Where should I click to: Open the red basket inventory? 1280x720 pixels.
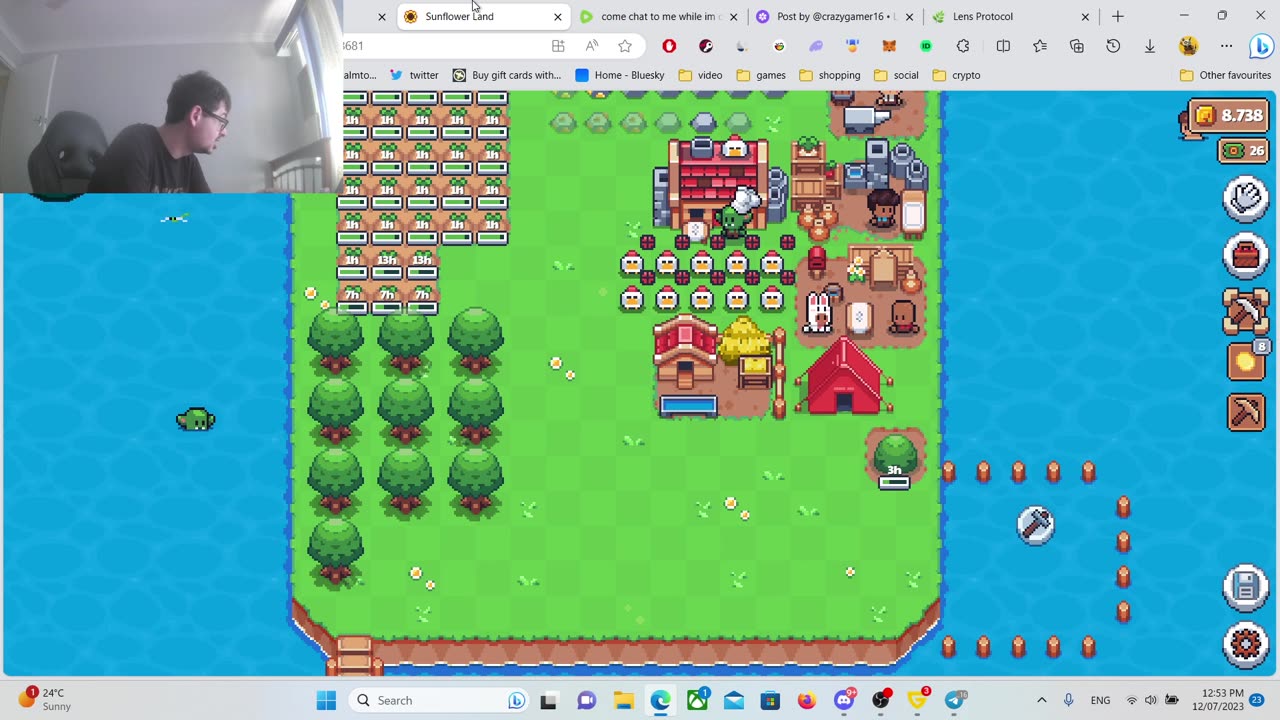coord(1246,256)
